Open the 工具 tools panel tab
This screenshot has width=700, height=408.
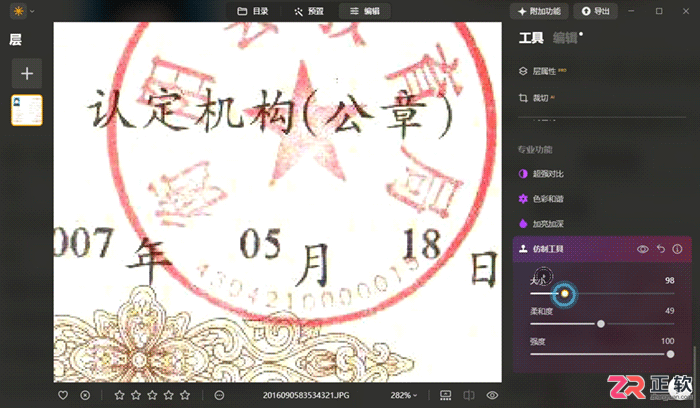531,38
